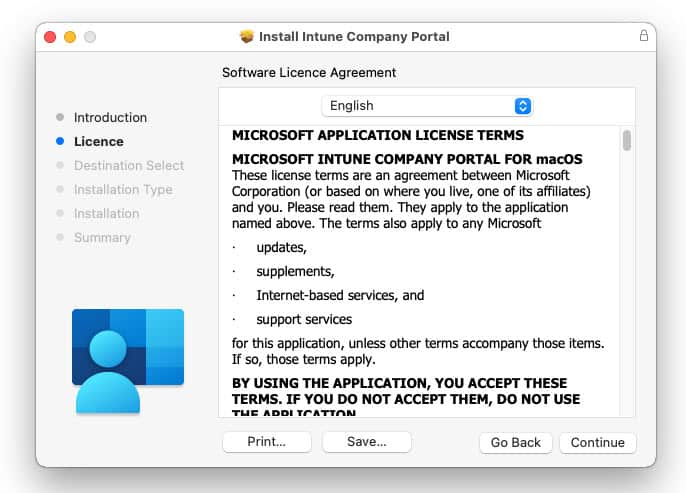Click the Go Back button
Screen dimensions: 686x493
[x=515, y=443]
